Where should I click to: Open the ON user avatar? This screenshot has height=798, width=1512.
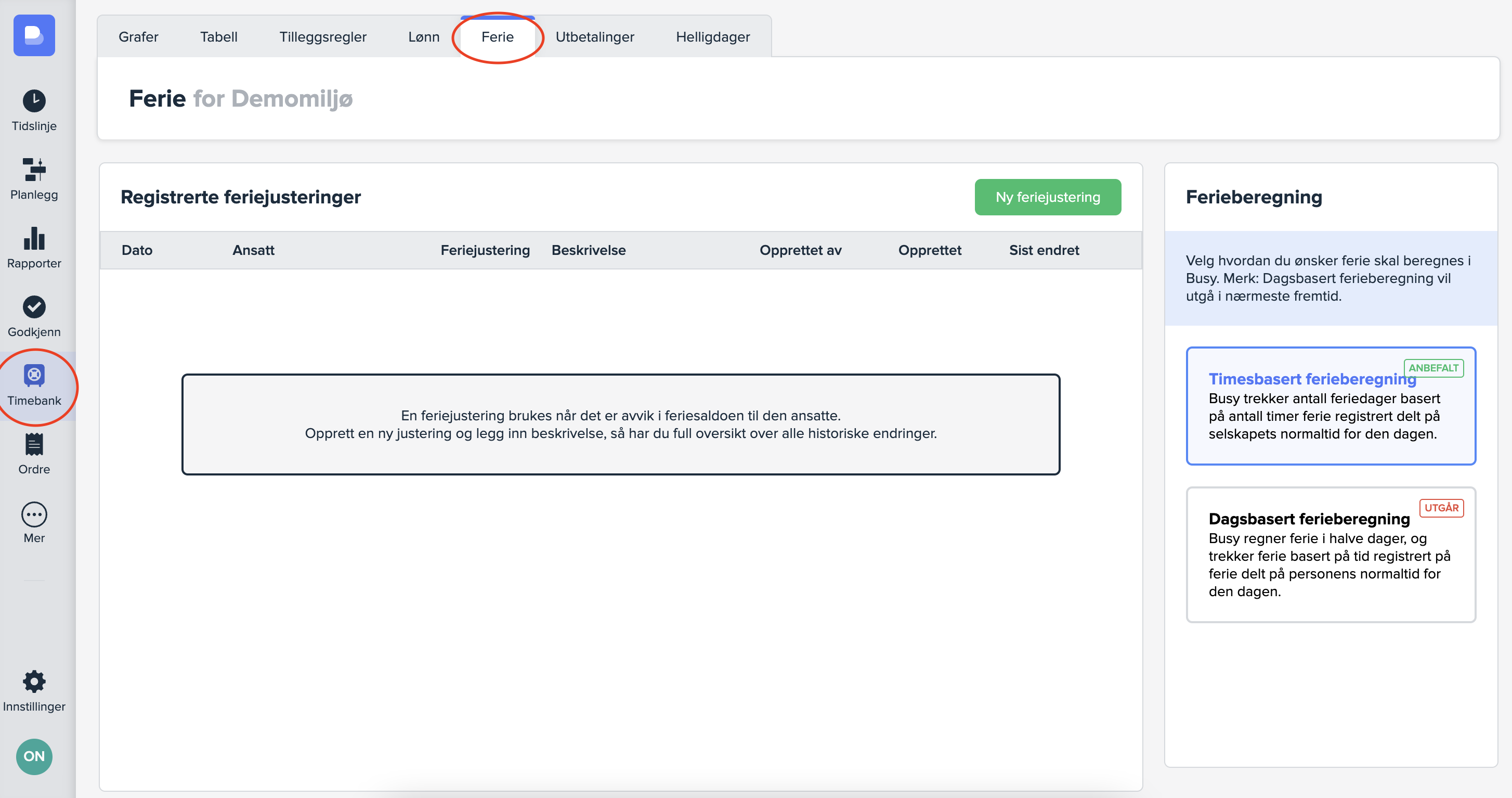(34, 756)
